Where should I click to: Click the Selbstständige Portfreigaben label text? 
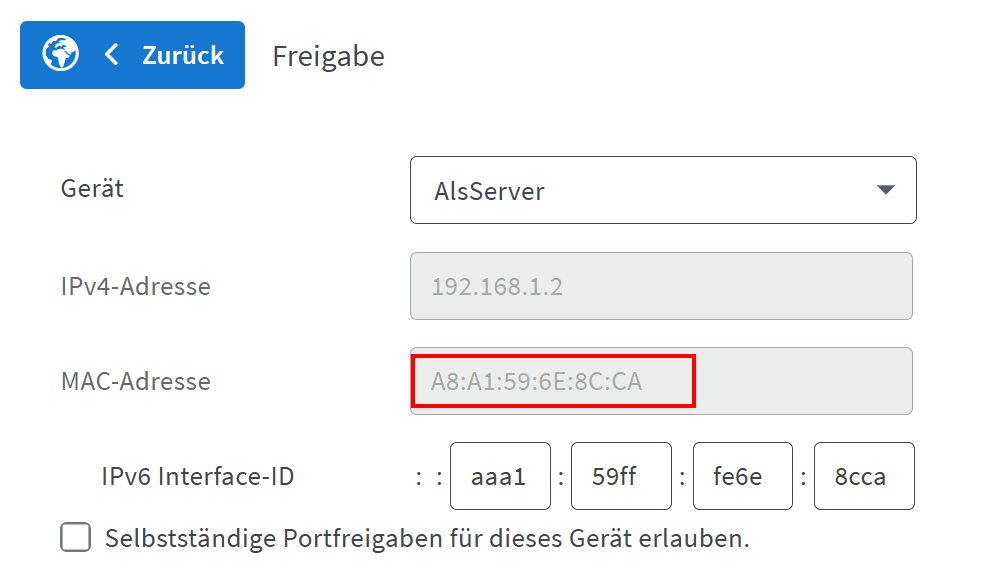[x=427, y=539]
